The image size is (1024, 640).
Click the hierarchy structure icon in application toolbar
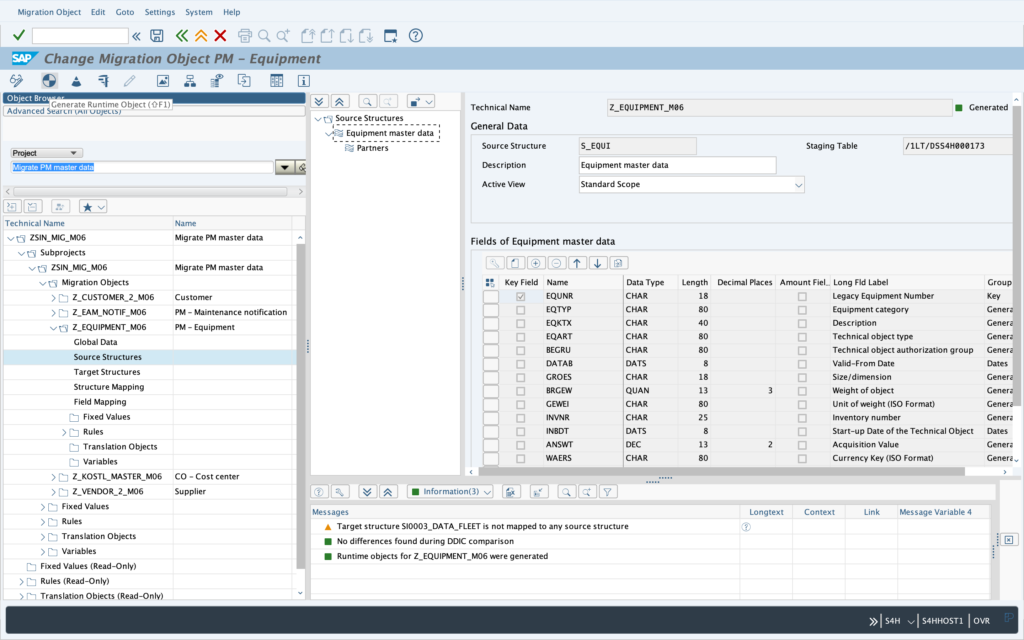[189, 81]
